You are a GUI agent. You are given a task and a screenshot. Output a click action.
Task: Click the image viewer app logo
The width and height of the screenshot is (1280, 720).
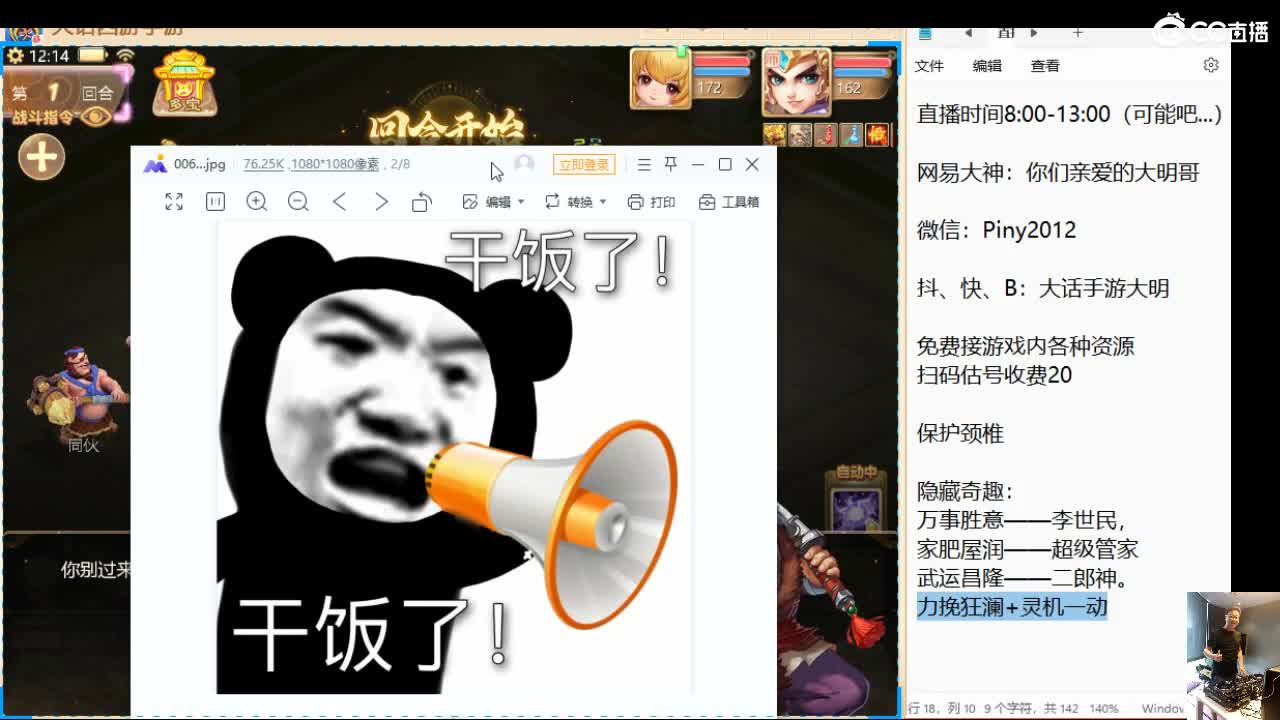155,165
